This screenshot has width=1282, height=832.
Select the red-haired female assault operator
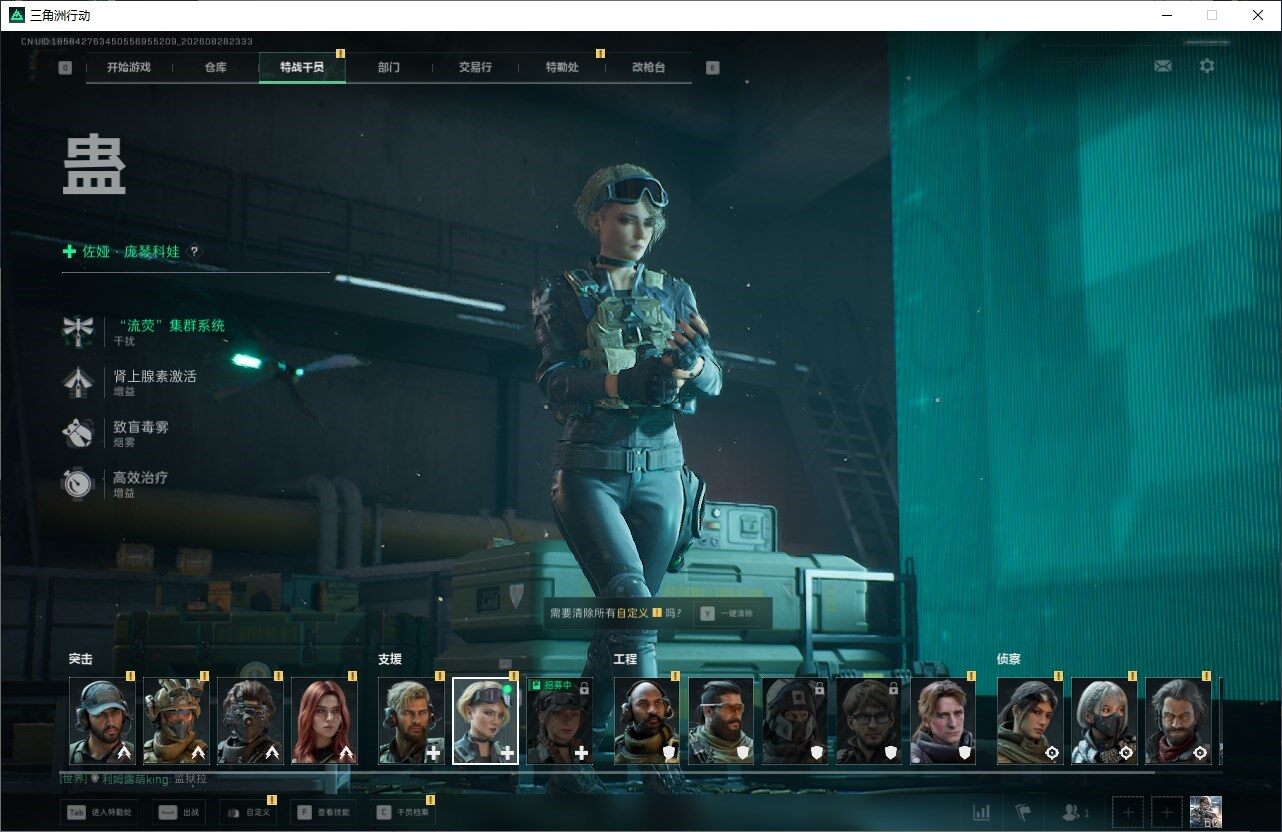point(324,721)
